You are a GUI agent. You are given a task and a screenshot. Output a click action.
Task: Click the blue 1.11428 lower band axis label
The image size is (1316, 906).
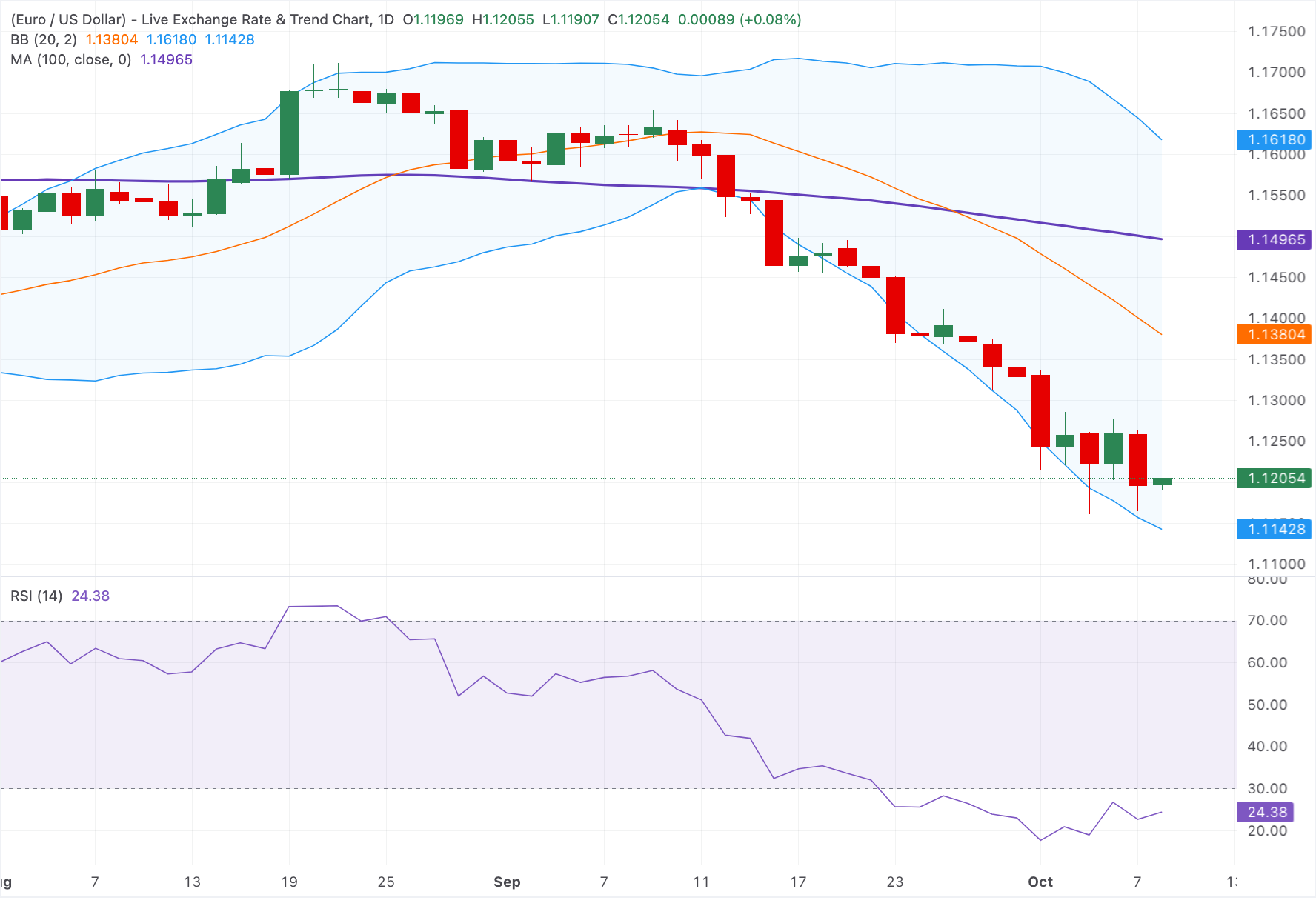(1276, 530)
